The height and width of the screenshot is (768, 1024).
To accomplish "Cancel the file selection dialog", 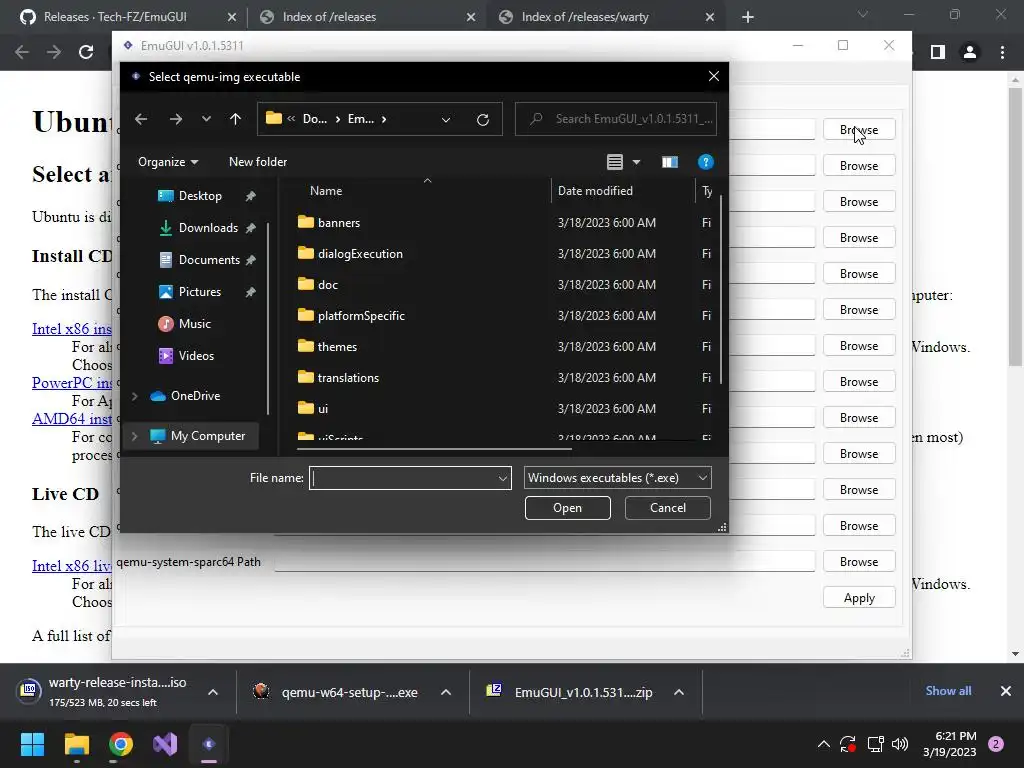I will pyautogui.click(x=667, y=508).
